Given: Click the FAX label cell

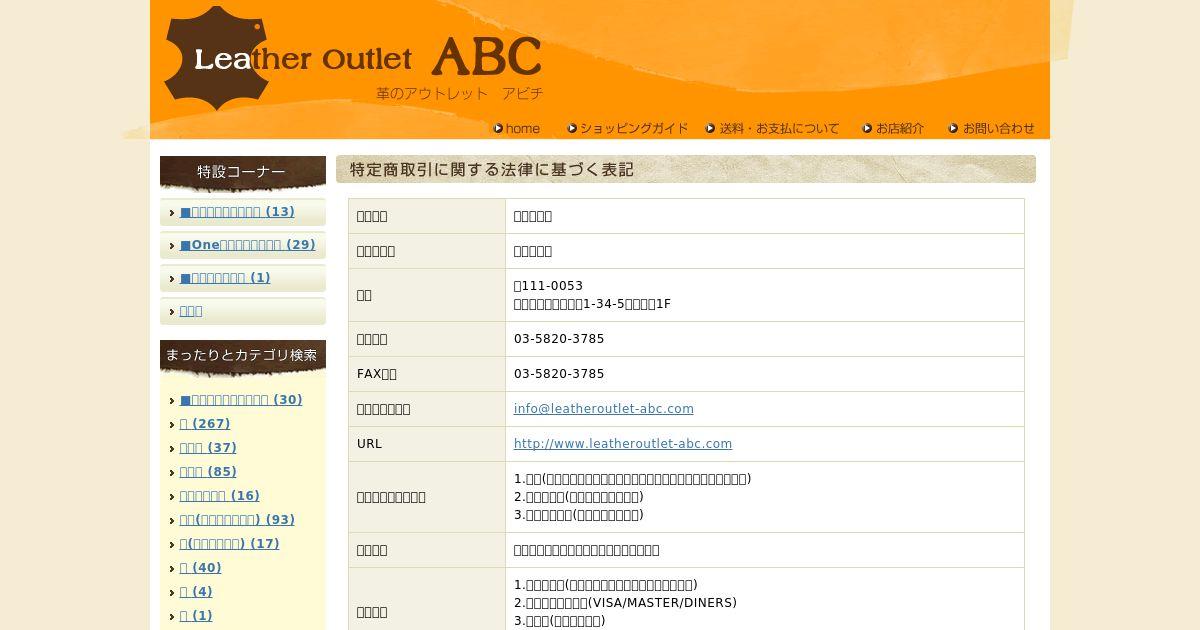Looking at the screenshot, I should point(427,374).
